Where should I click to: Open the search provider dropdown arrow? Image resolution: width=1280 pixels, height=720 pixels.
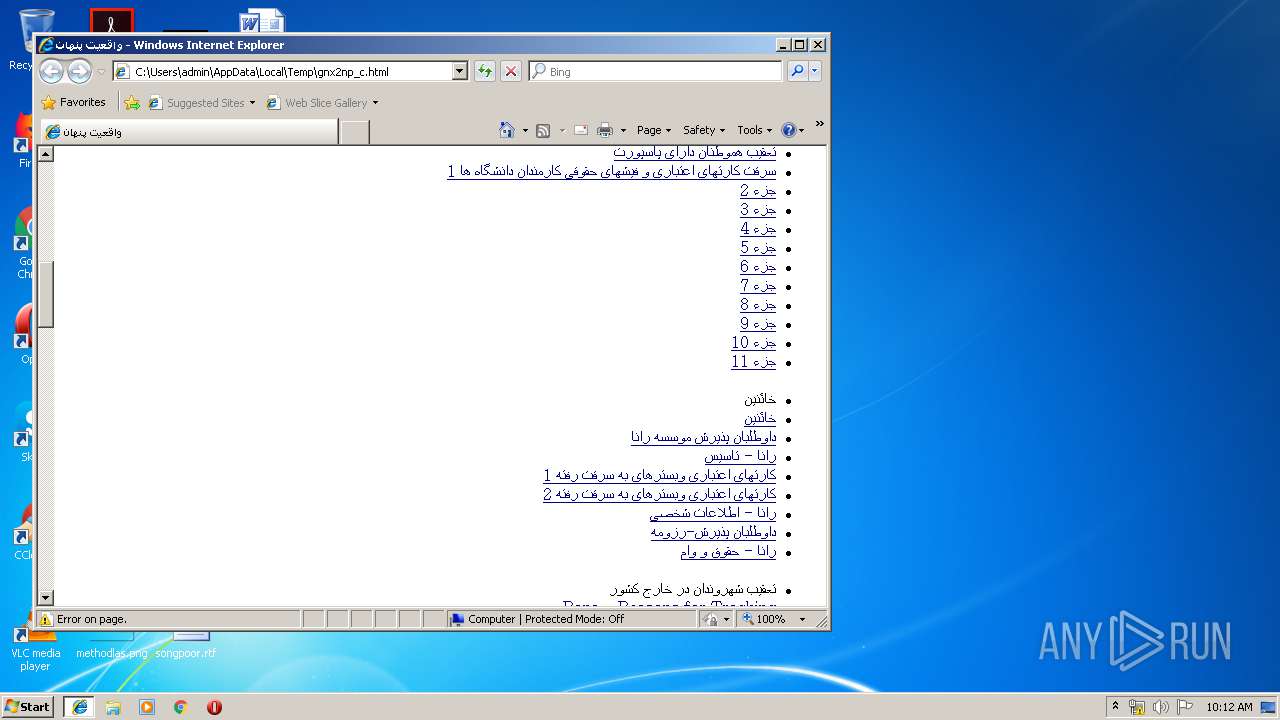[x=815, y=71]
